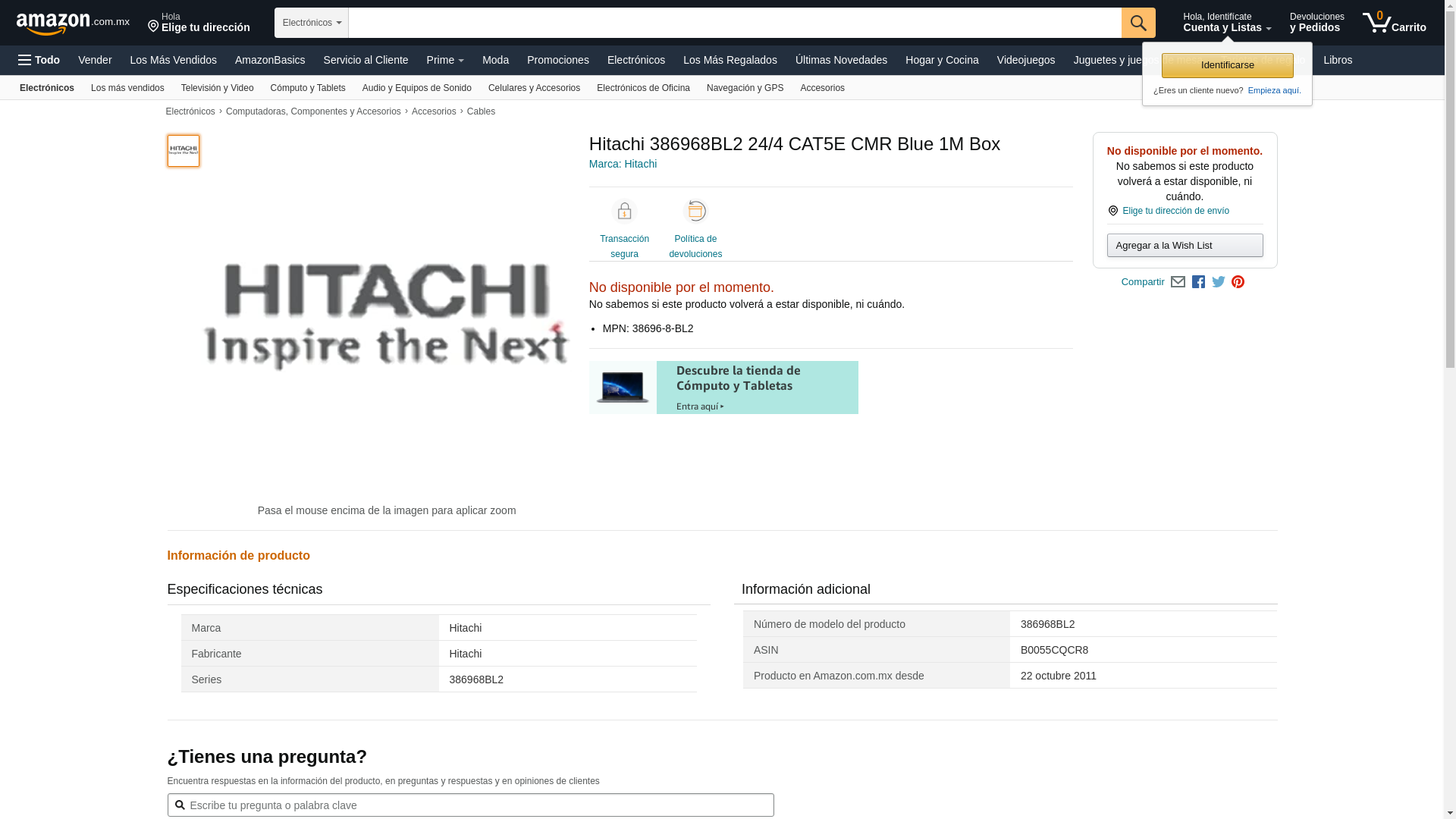1456x819 pixels.
Task: Share product on Twitter icon
Action: [1219, 282]
